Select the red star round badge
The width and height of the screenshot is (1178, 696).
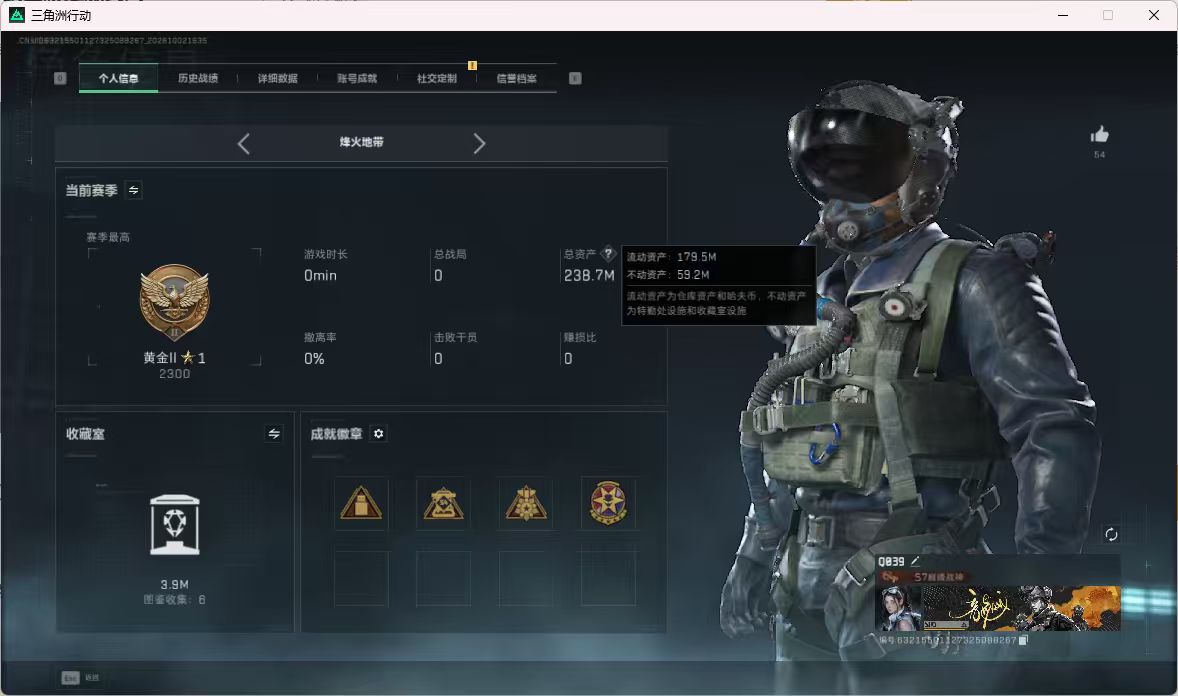608,503
